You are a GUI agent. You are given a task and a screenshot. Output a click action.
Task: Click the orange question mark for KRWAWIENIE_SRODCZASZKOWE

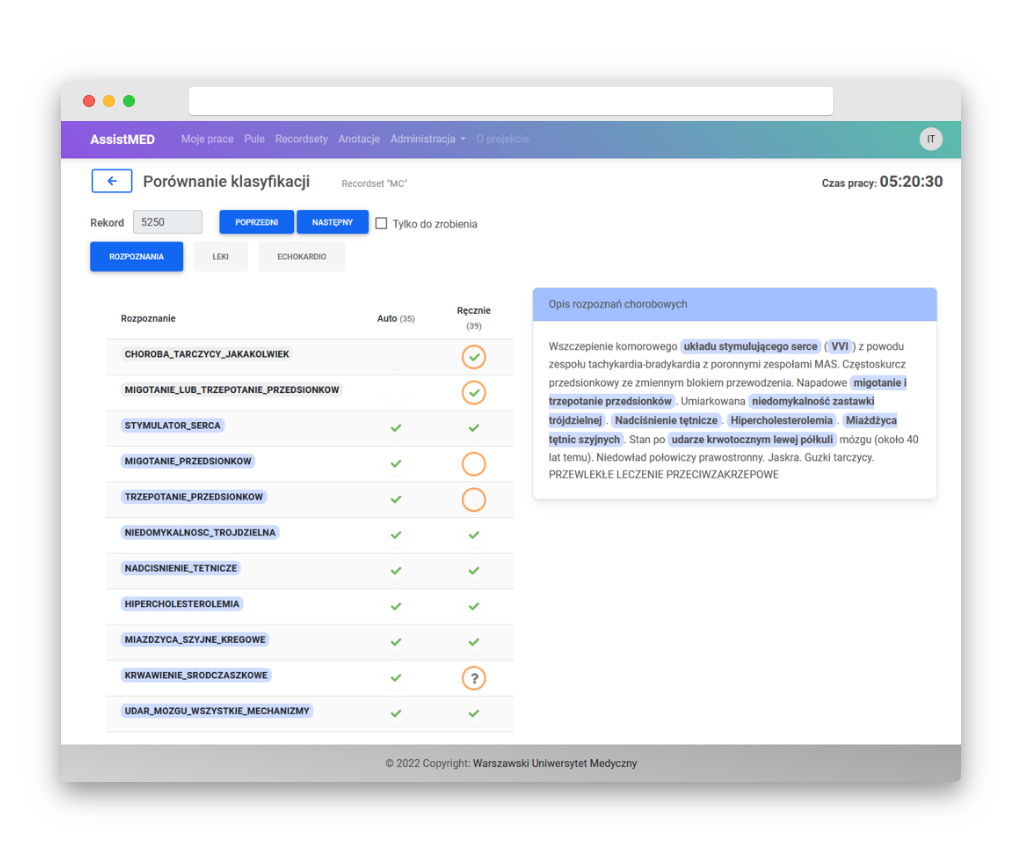(x=473, y=678)
